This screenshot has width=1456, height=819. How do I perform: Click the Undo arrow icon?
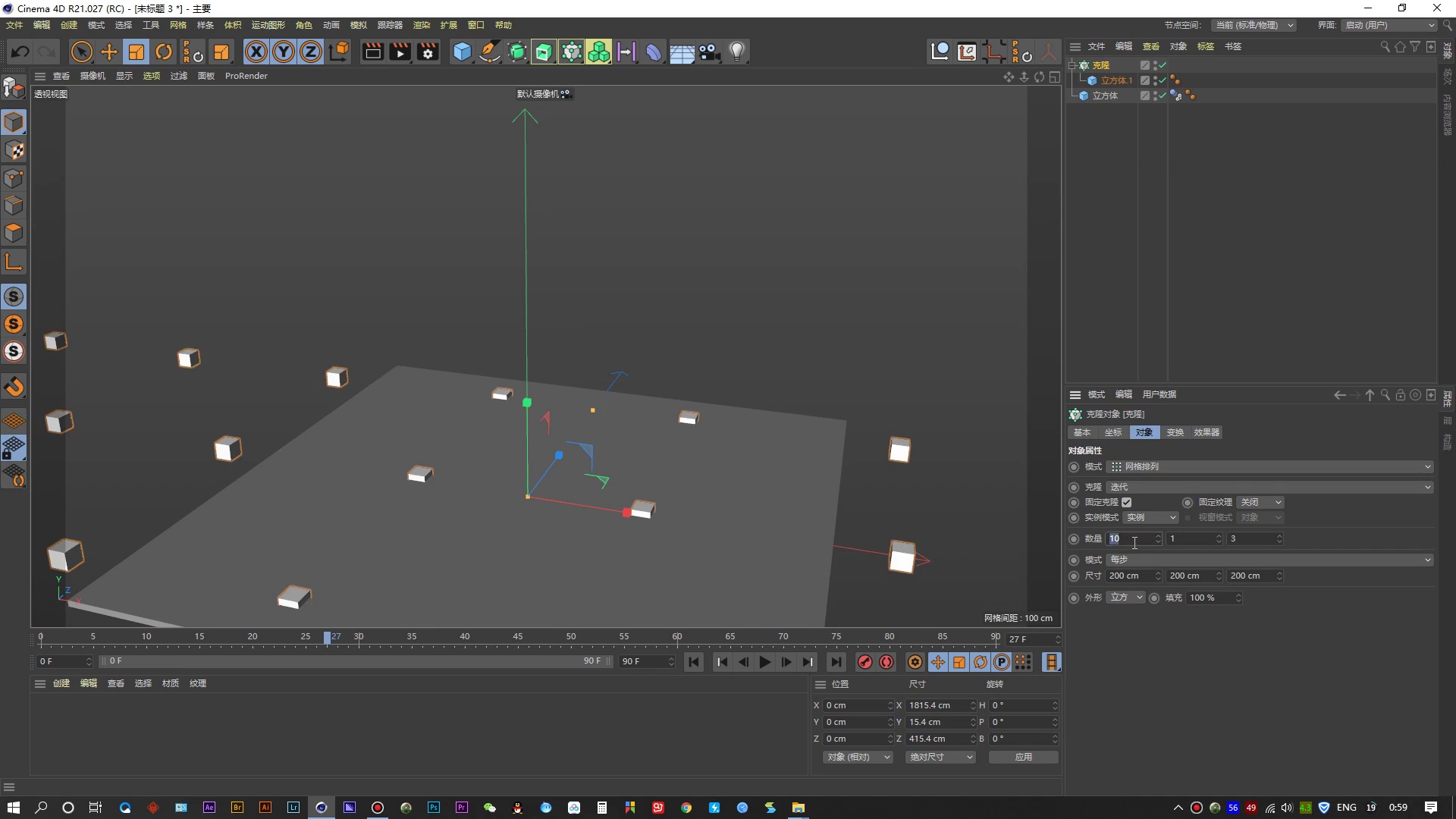20,52
